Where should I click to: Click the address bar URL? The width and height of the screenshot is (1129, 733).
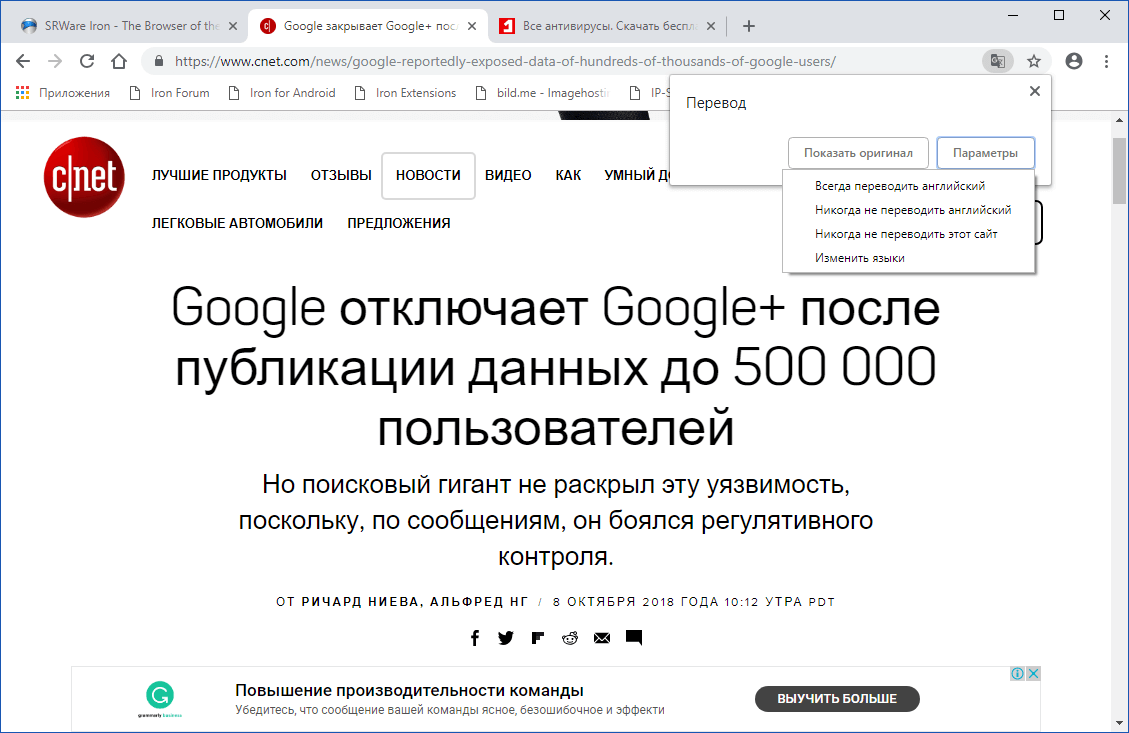(505, 61)
